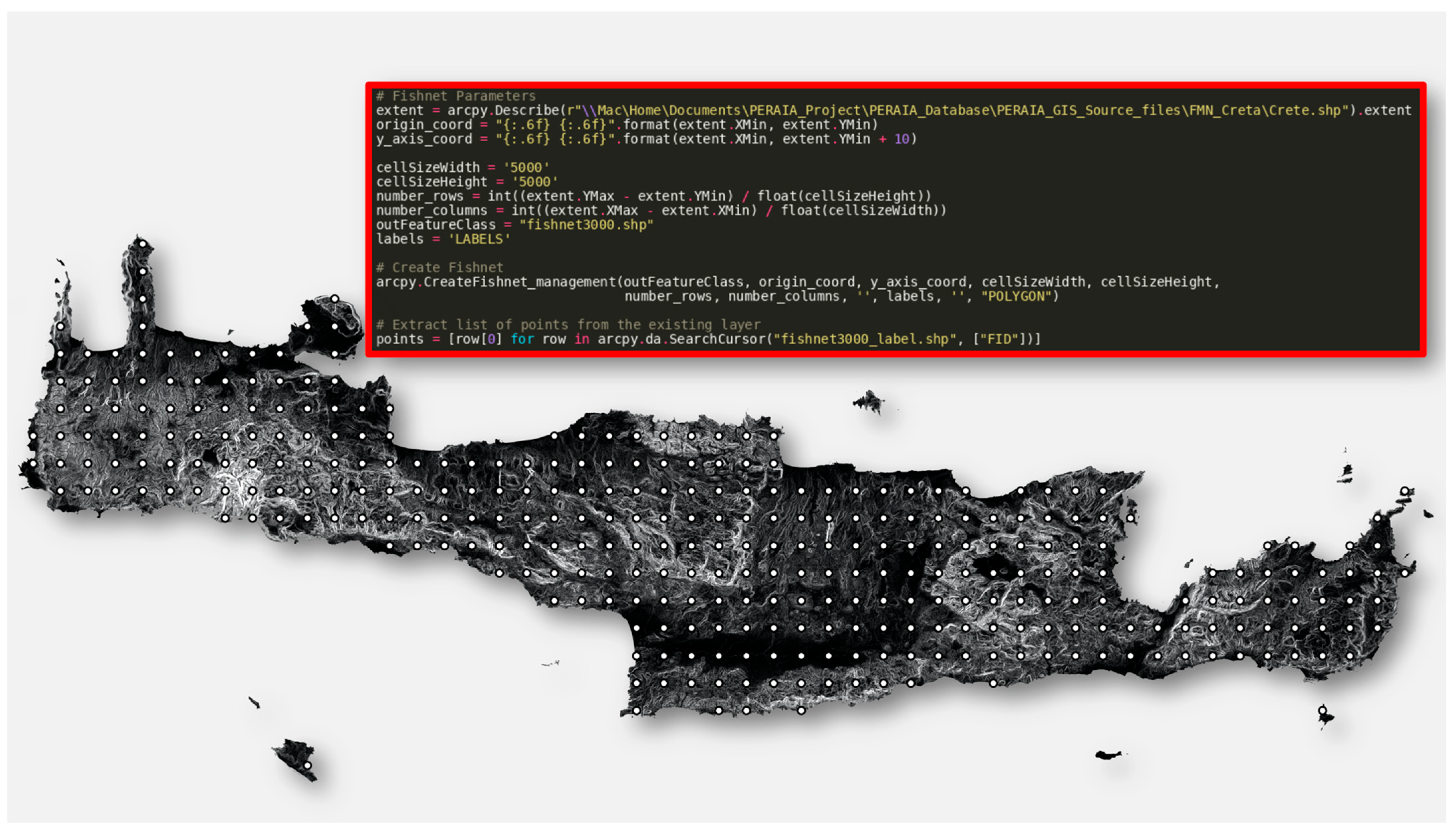Image resolution: width=1456 pixels, height=831 pixels.
Task: Select the outFeatureClass = "fishnet3000.shp" line
Action: (514, 224)
